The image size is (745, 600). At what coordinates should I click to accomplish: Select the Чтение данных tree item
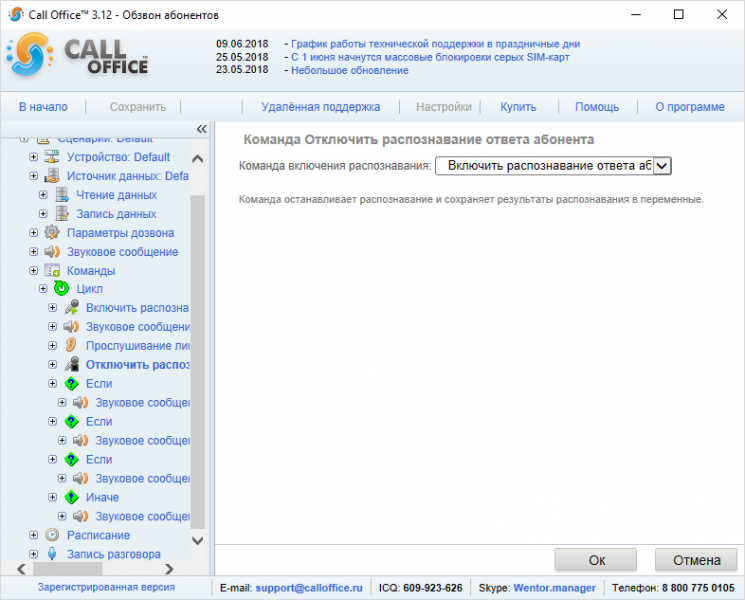(x=116, y=195)
